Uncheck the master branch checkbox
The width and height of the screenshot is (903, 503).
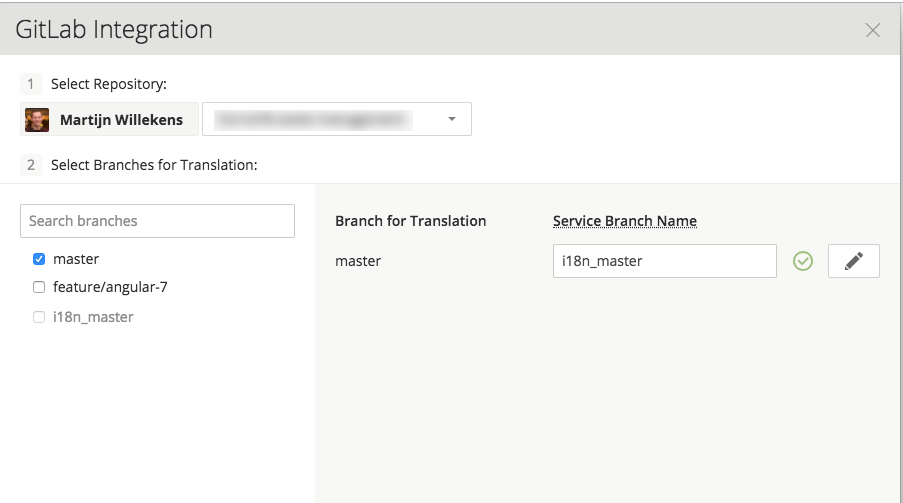click(39, 259)
